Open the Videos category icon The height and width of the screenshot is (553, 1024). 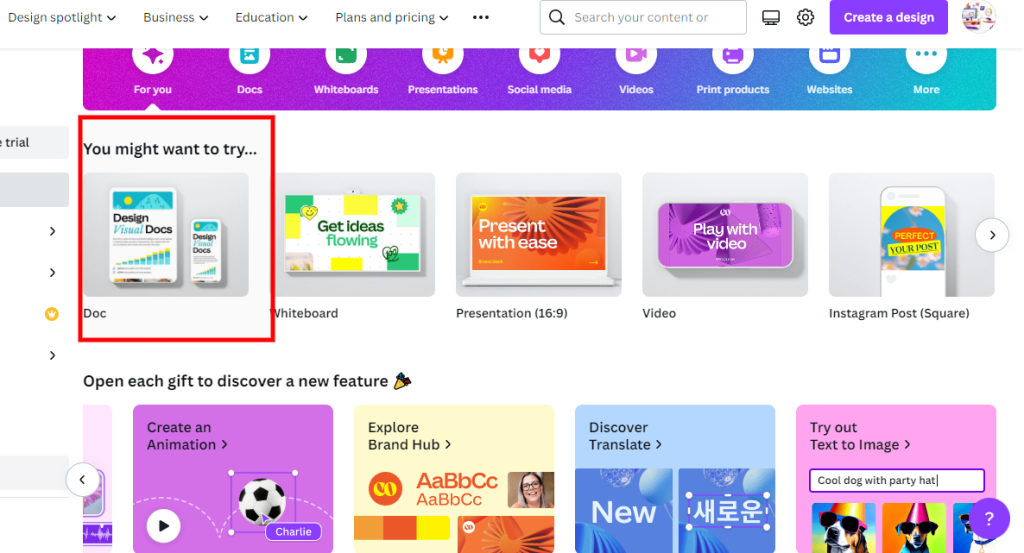coord(636,57)
